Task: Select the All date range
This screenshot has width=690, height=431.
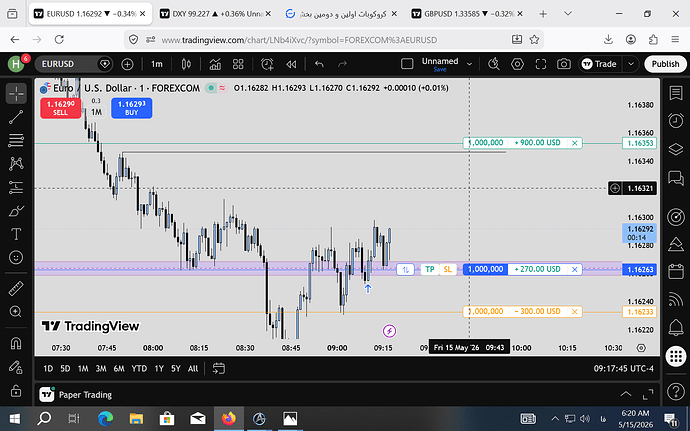Action: coord(193,369)
